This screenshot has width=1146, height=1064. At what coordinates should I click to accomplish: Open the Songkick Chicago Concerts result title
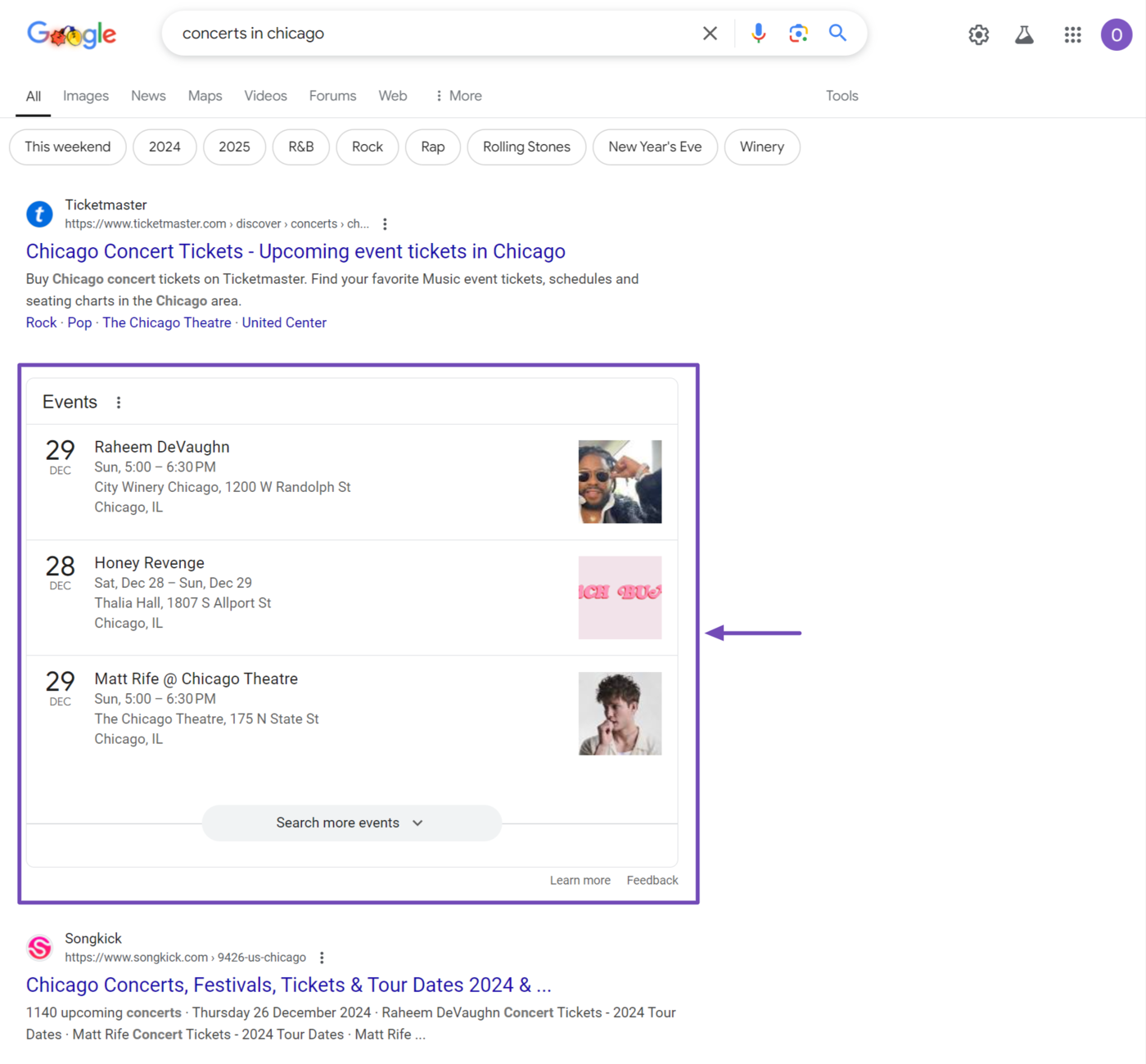pos(289,985)
